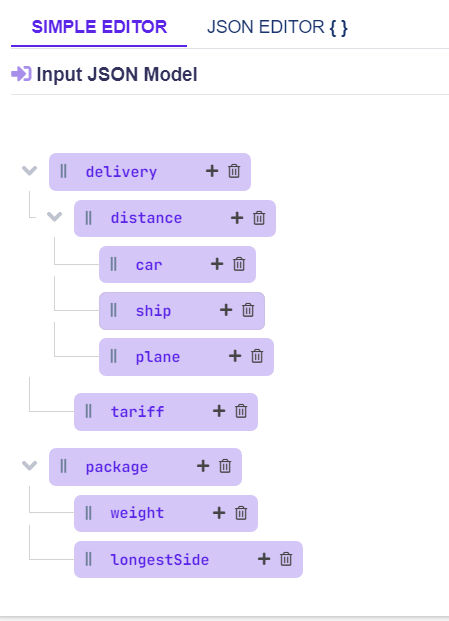The width and height of the screenshot is (449, 621).
Task: Select the ship node label
Action: (x=153, y=311)
